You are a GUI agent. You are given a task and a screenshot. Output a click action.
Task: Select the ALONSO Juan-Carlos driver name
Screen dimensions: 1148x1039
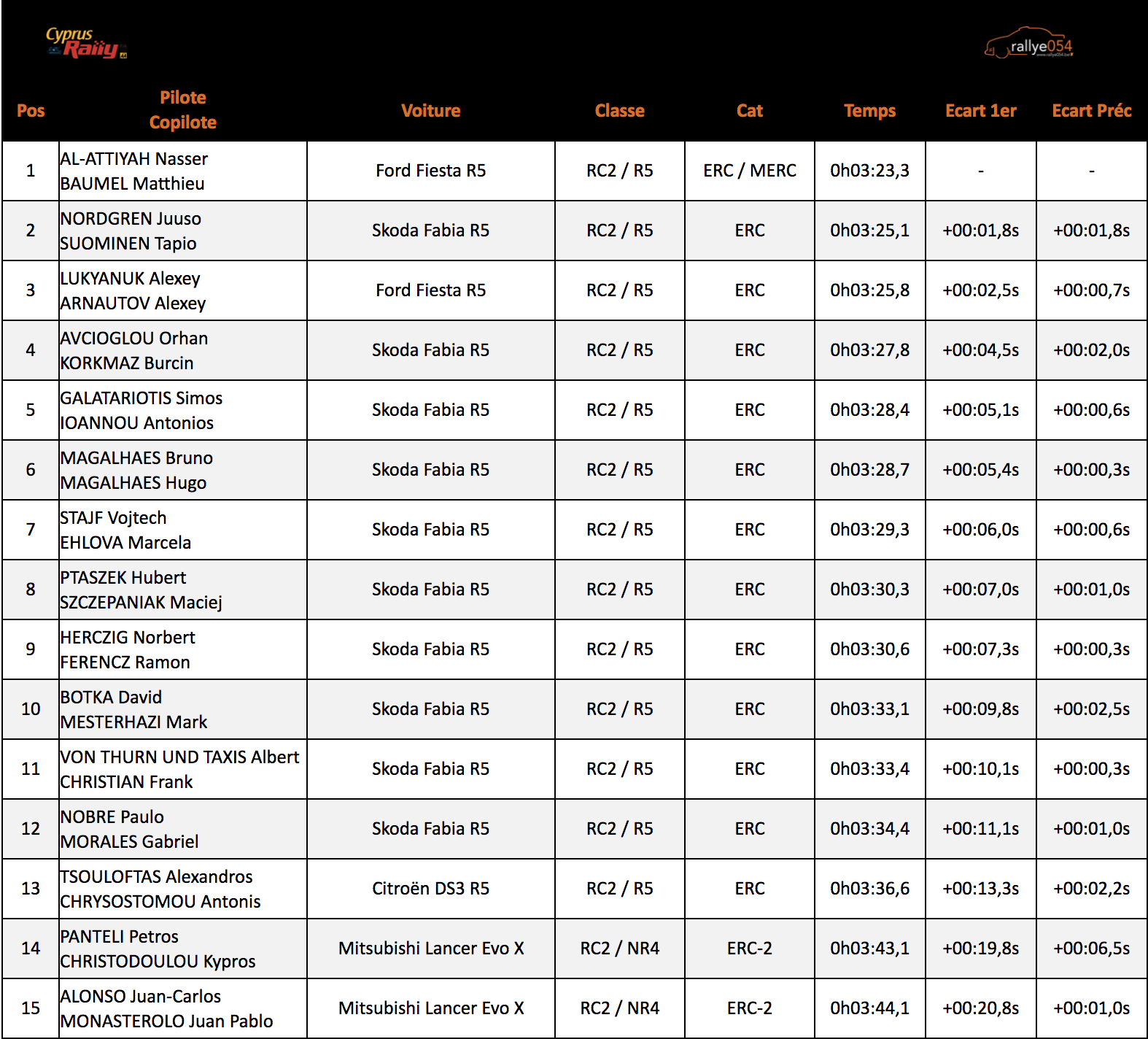141,997
